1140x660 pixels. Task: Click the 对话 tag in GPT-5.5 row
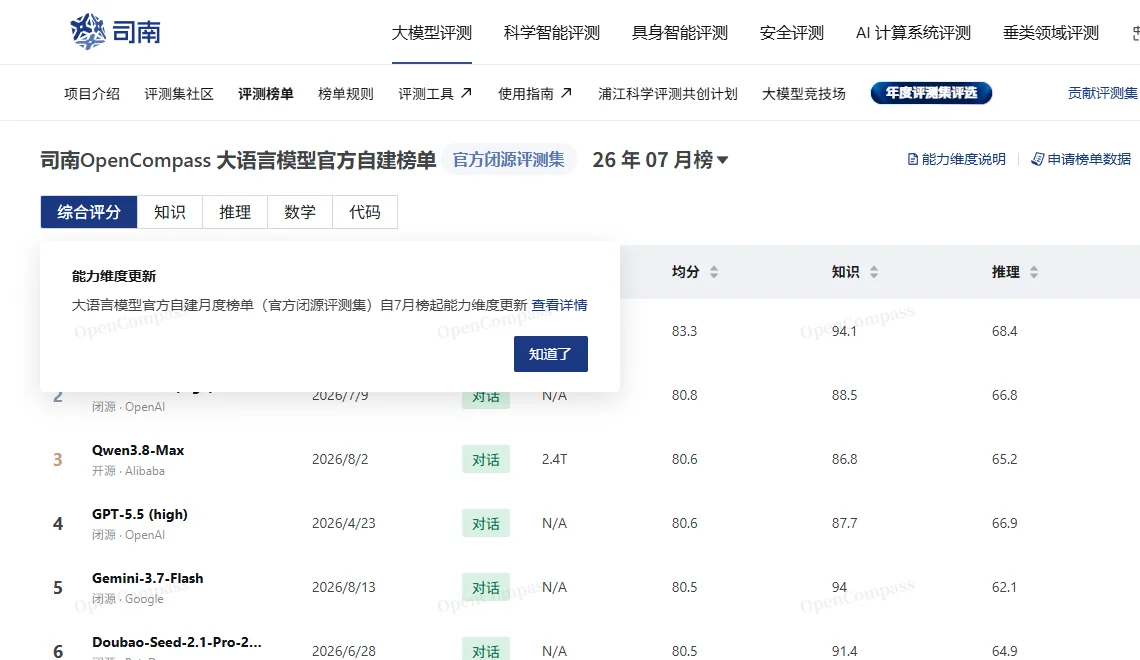pyautogui.click(x=486, y=523)
